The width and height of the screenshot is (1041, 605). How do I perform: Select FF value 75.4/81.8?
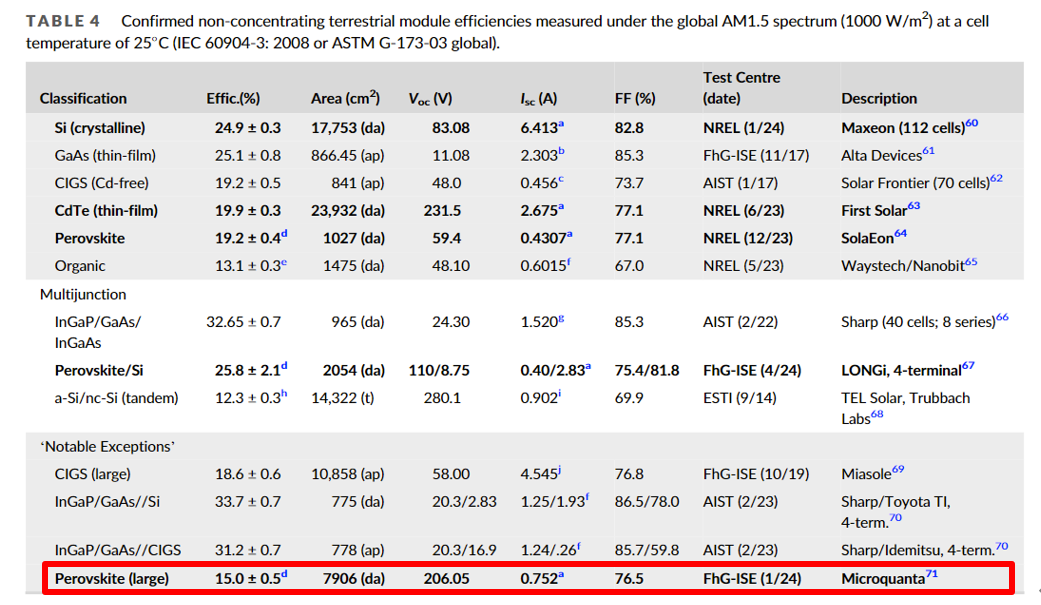(647, 370)
